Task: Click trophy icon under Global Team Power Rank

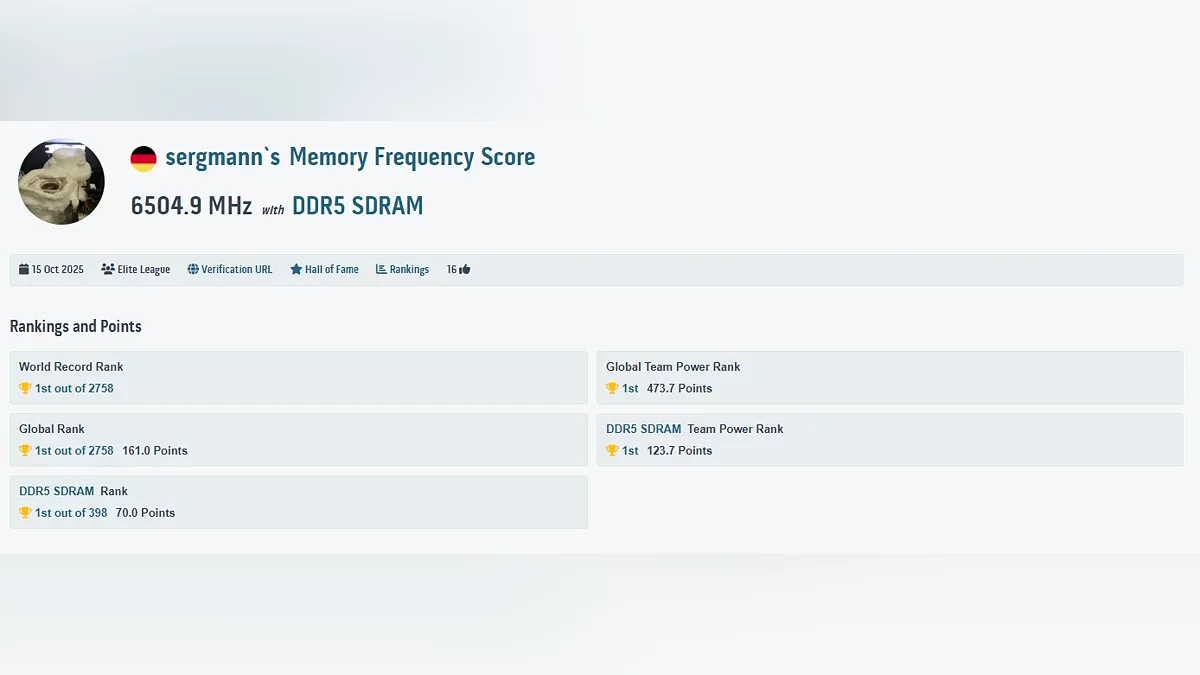Action: 612,388
